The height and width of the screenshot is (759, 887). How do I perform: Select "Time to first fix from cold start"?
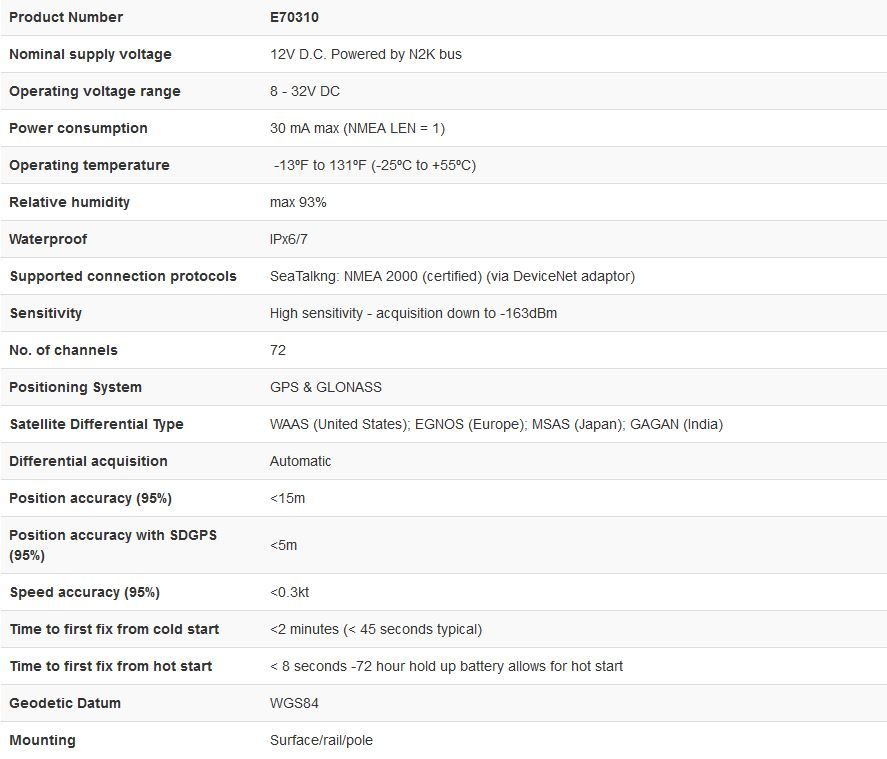114,629
